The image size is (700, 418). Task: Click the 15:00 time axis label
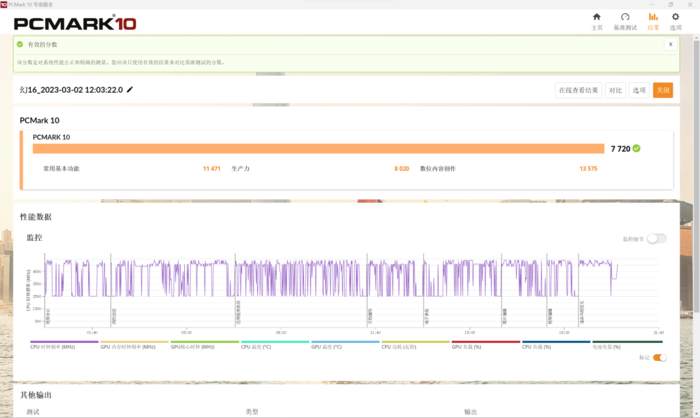tap(470, 333)
